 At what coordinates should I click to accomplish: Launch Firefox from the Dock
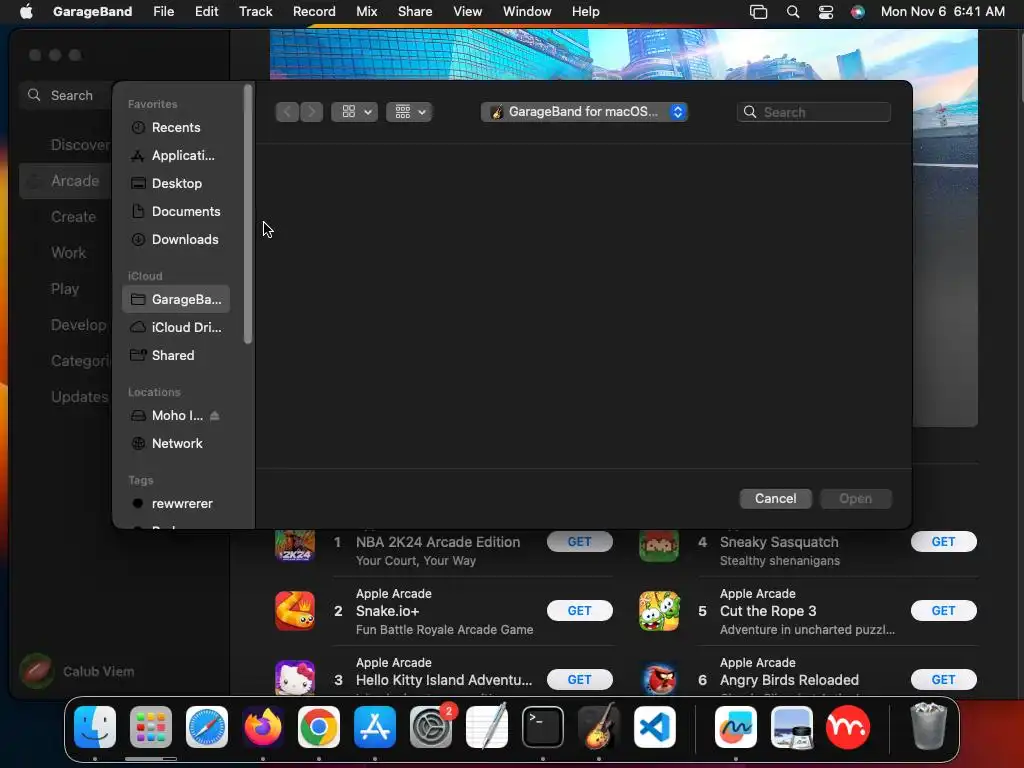[263, 727]
